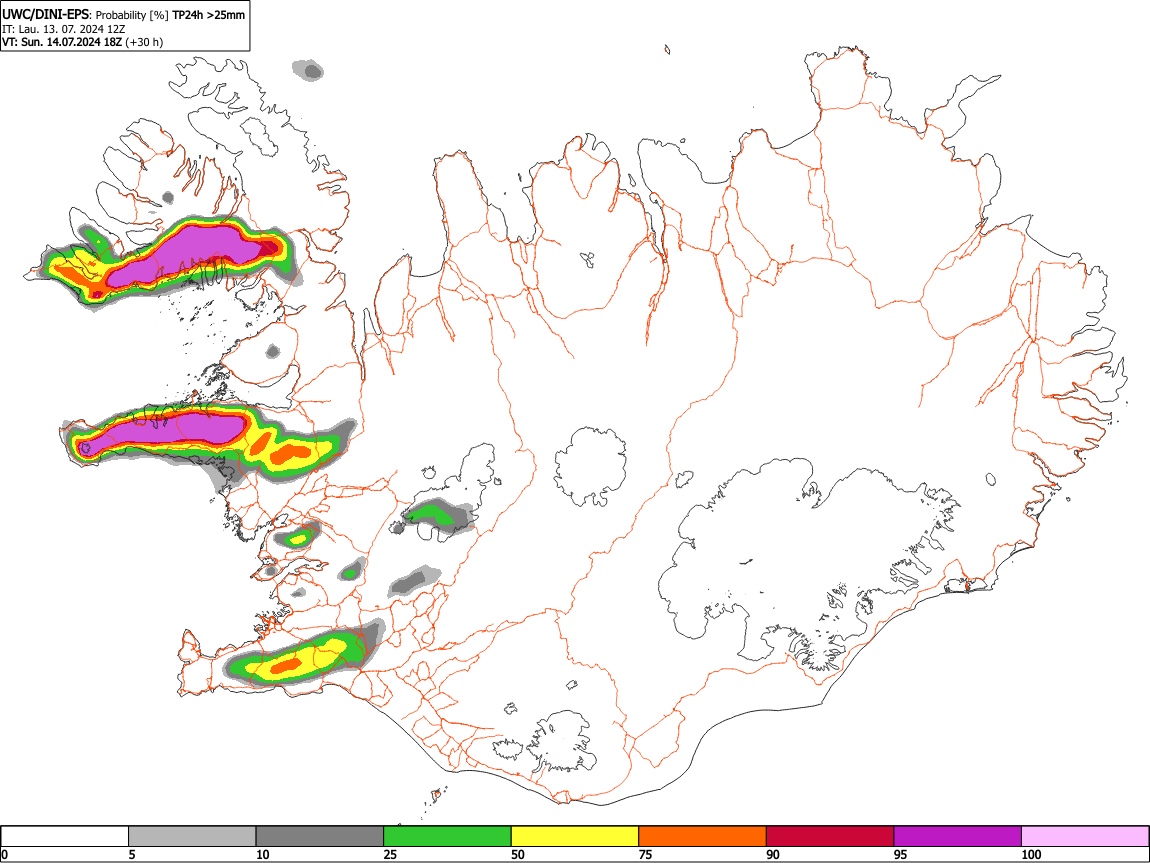Click the 'TP24h >25mm' parameter label
1150x863 pixels.
point(208,15)
